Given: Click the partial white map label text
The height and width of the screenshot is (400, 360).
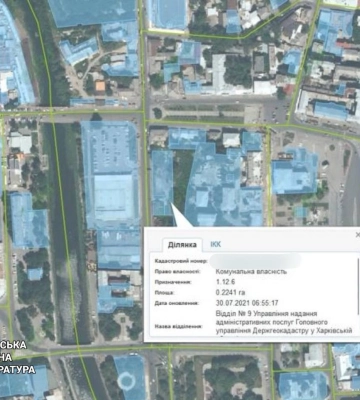Looking at the screenshot, I should point(17,357).
